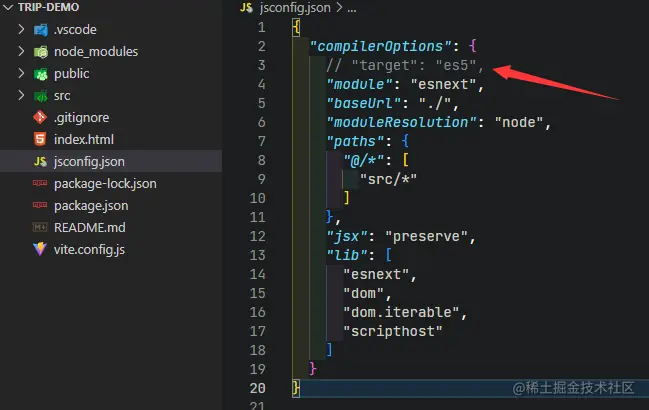649x410 pixels.
Task: Click line number 12 in the gutter
Action: 257,236
